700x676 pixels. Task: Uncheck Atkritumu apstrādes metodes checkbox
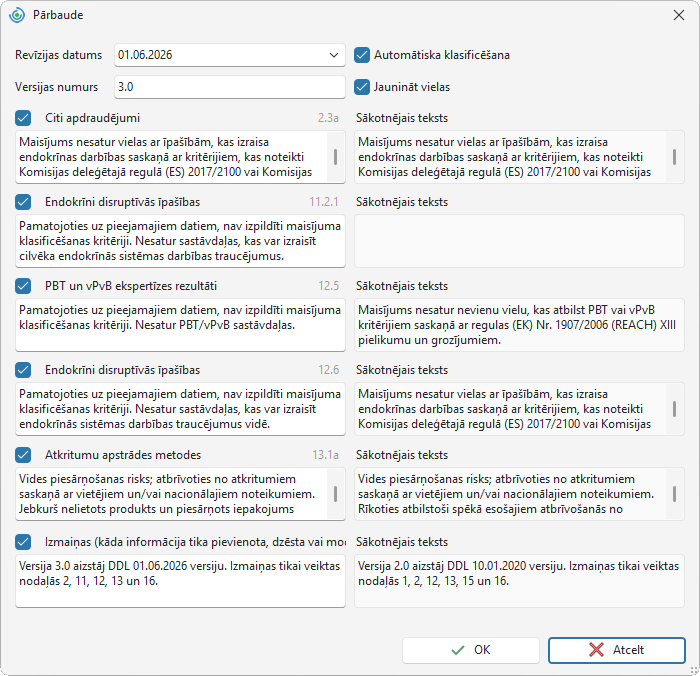coord(23,455)
